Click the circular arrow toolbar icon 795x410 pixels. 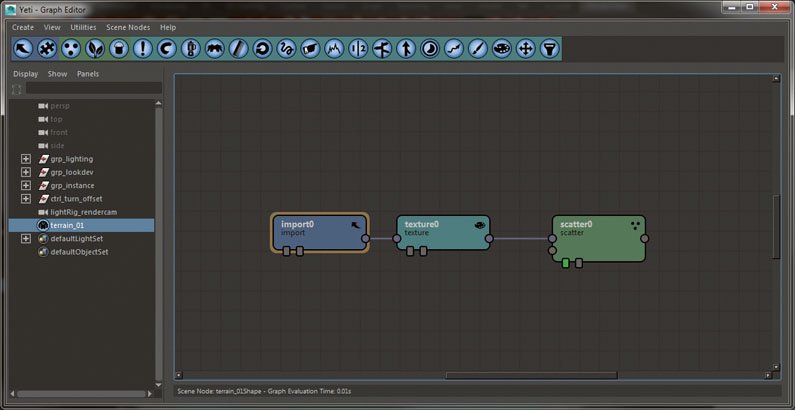(x=263, y=49)
